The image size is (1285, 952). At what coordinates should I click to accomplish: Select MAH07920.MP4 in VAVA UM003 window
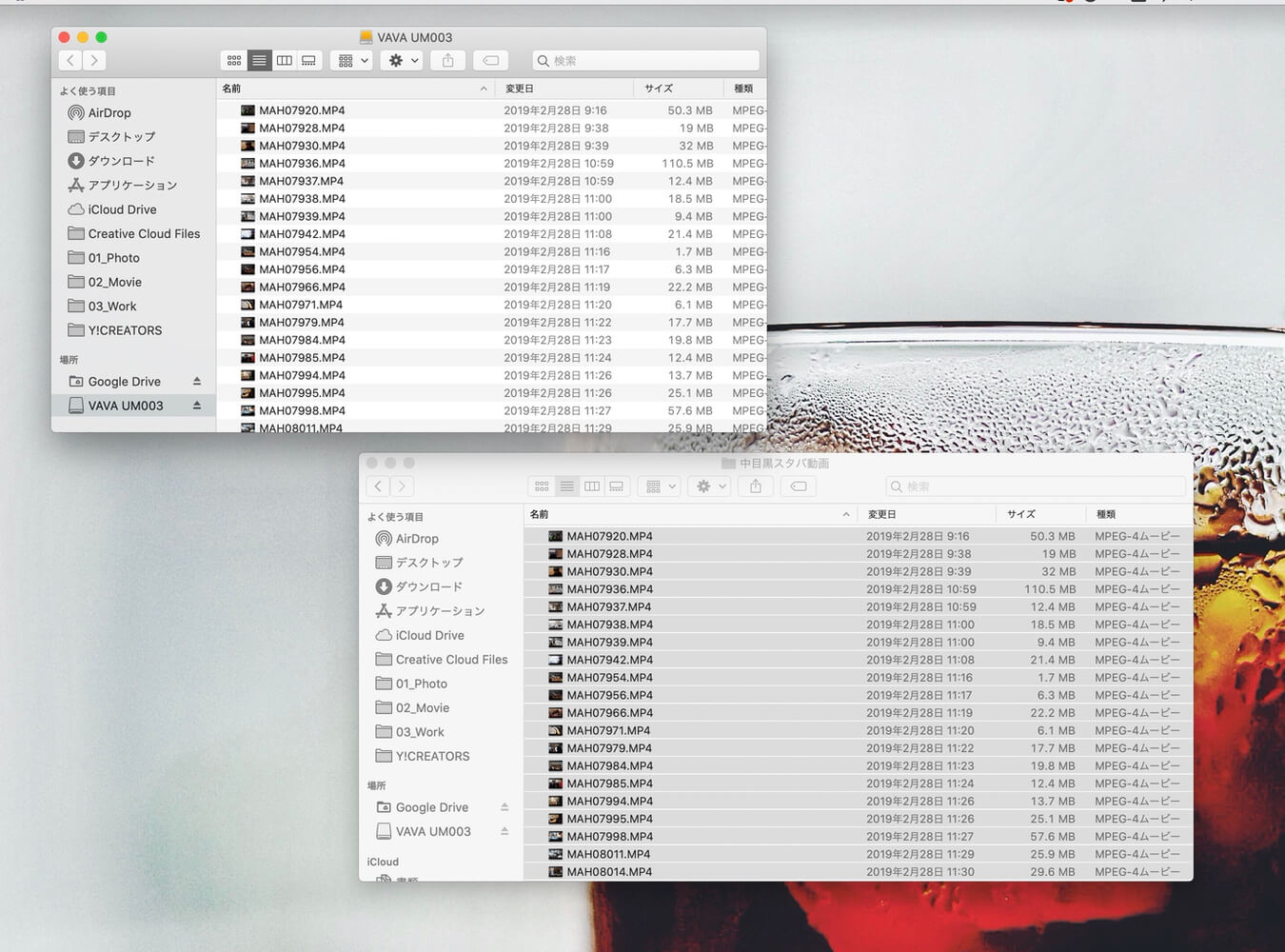pos(491,110)
